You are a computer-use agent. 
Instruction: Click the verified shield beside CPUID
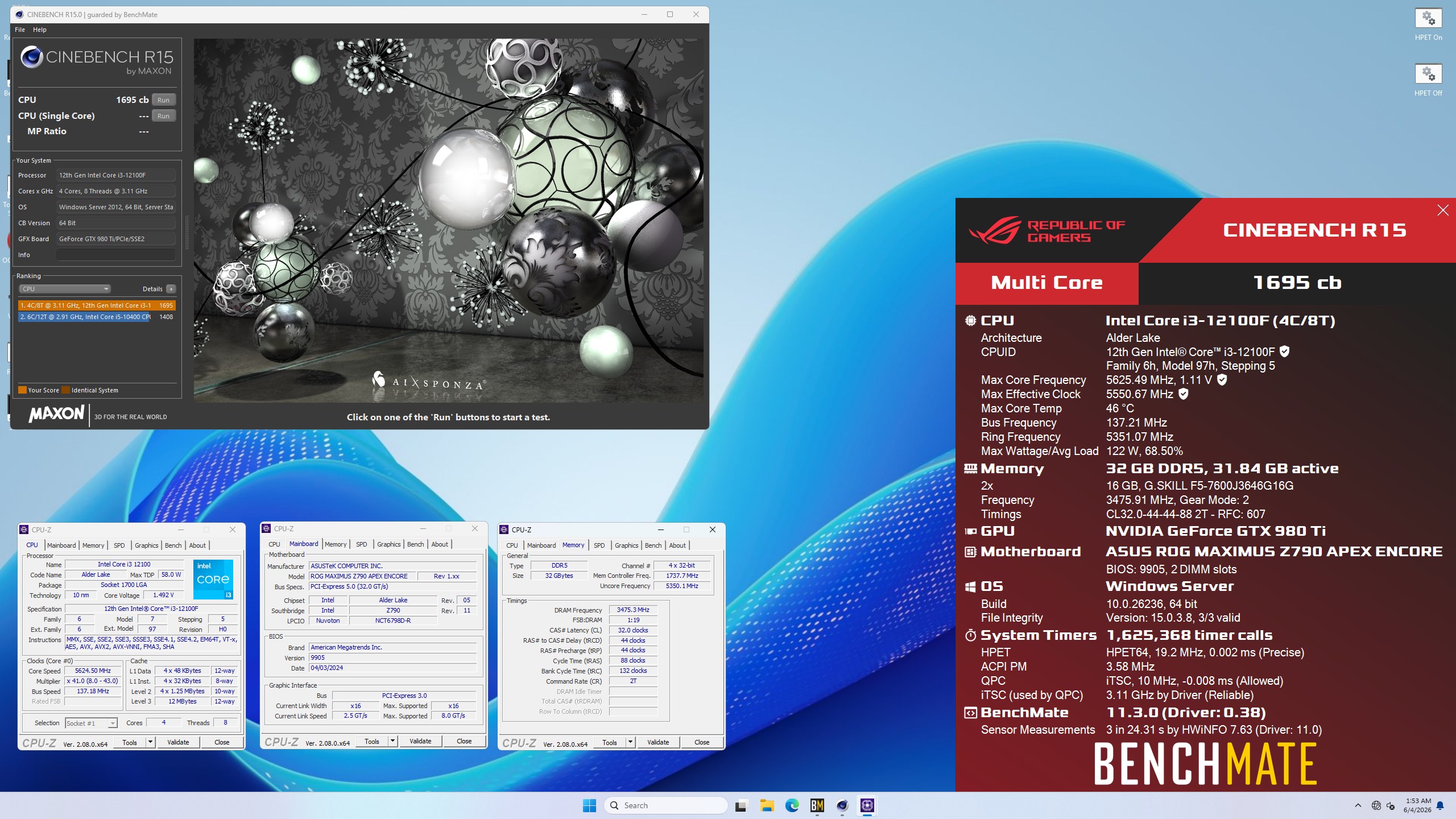1284,351
